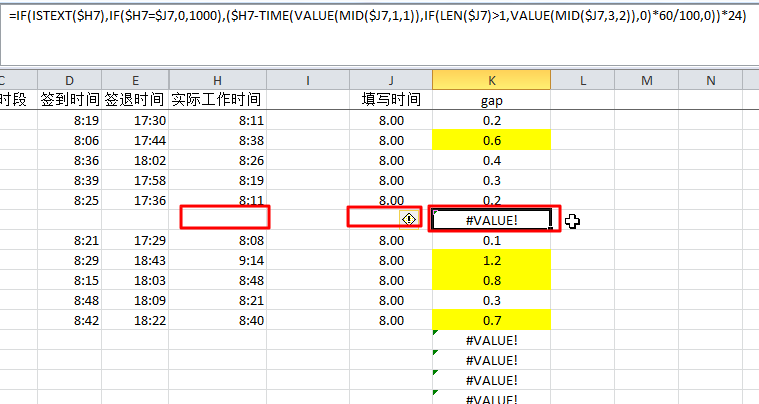The image size is (759, 404).
Task: Select the 17:29 sign-out cell
Action: [x=135, y=240]
